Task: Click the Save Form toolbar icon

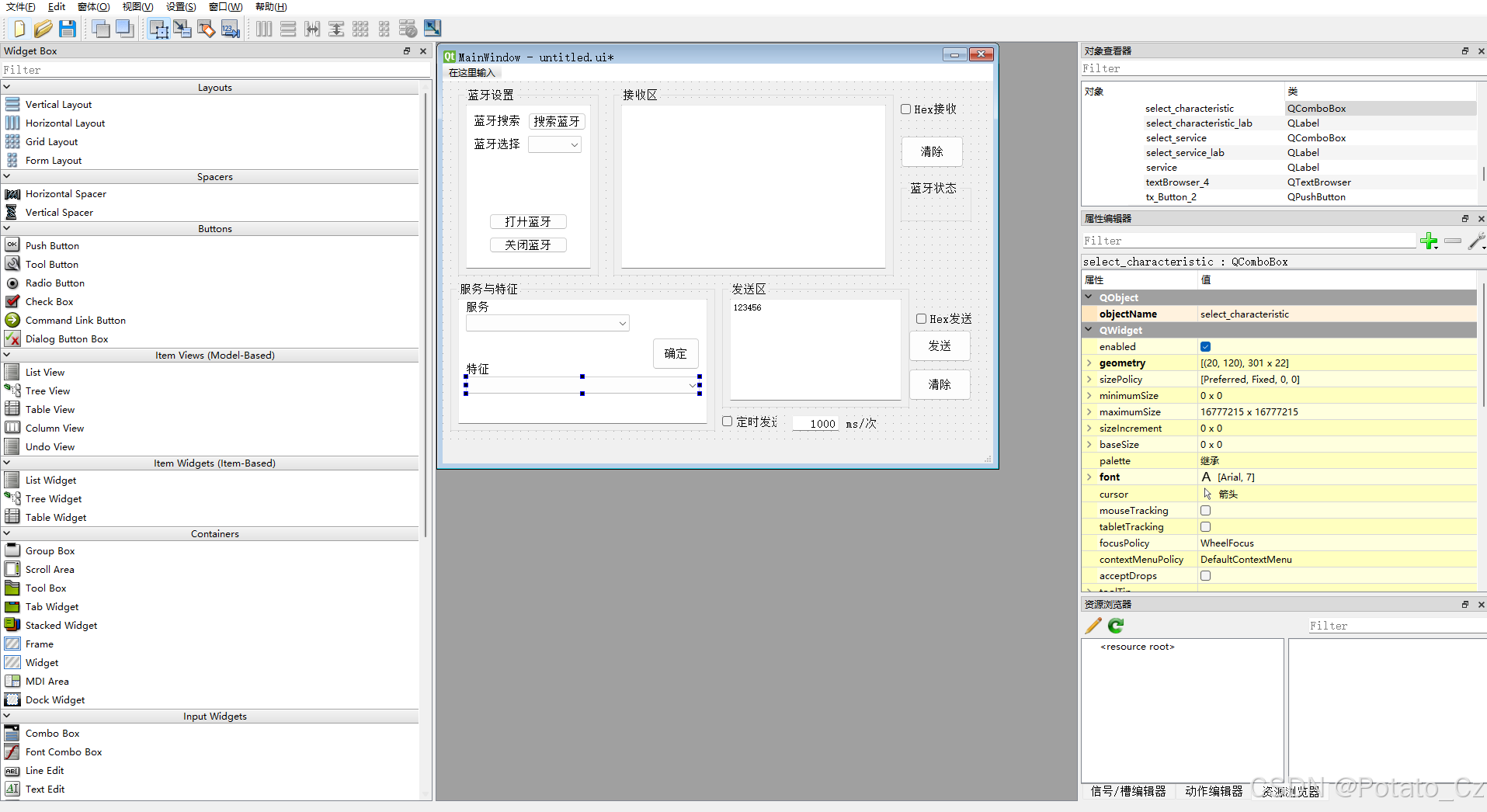Action: pos(68,29)
